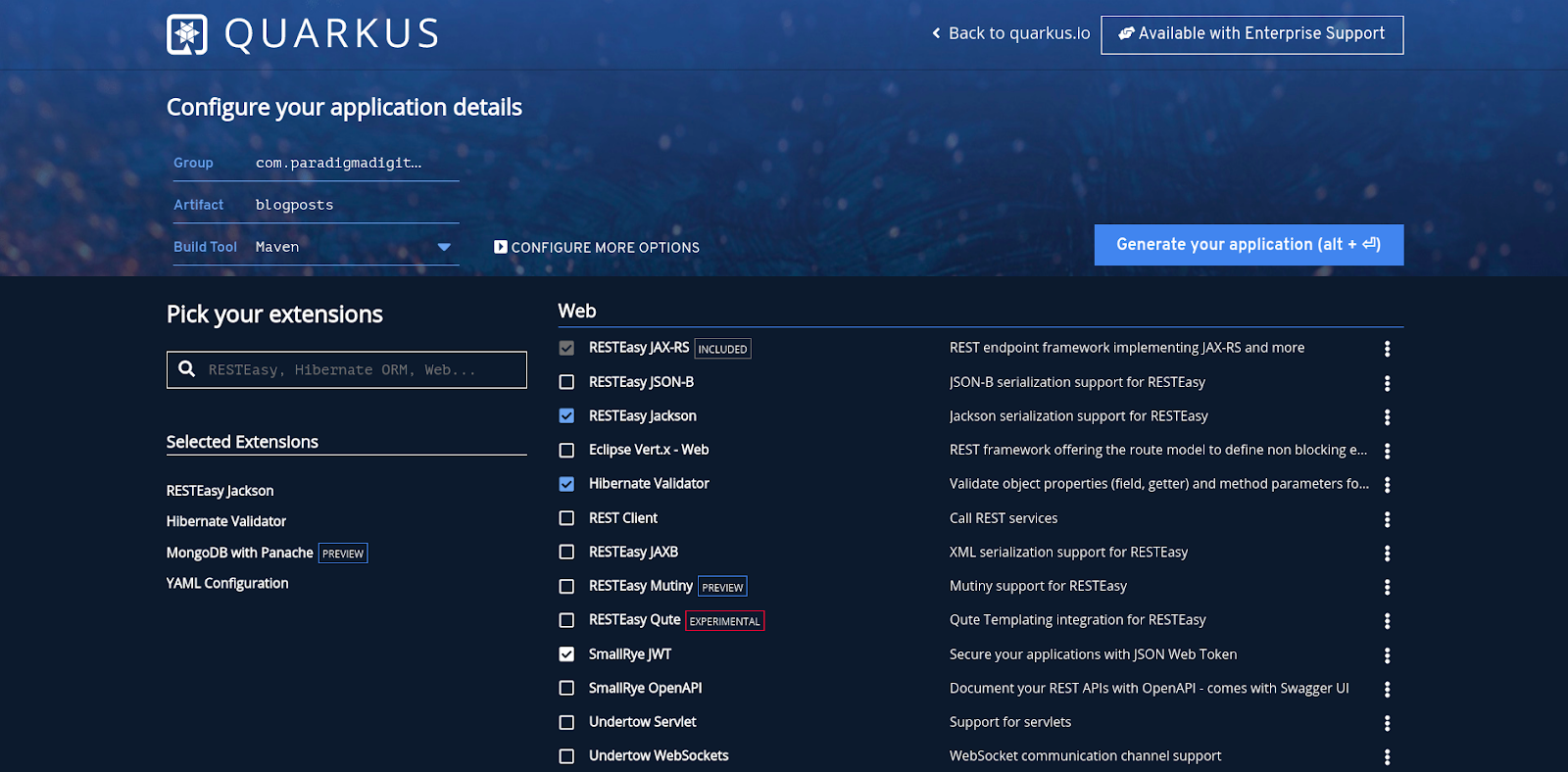
Task: Click Available with Enterprise Support button
Action: coord(1251,34)
